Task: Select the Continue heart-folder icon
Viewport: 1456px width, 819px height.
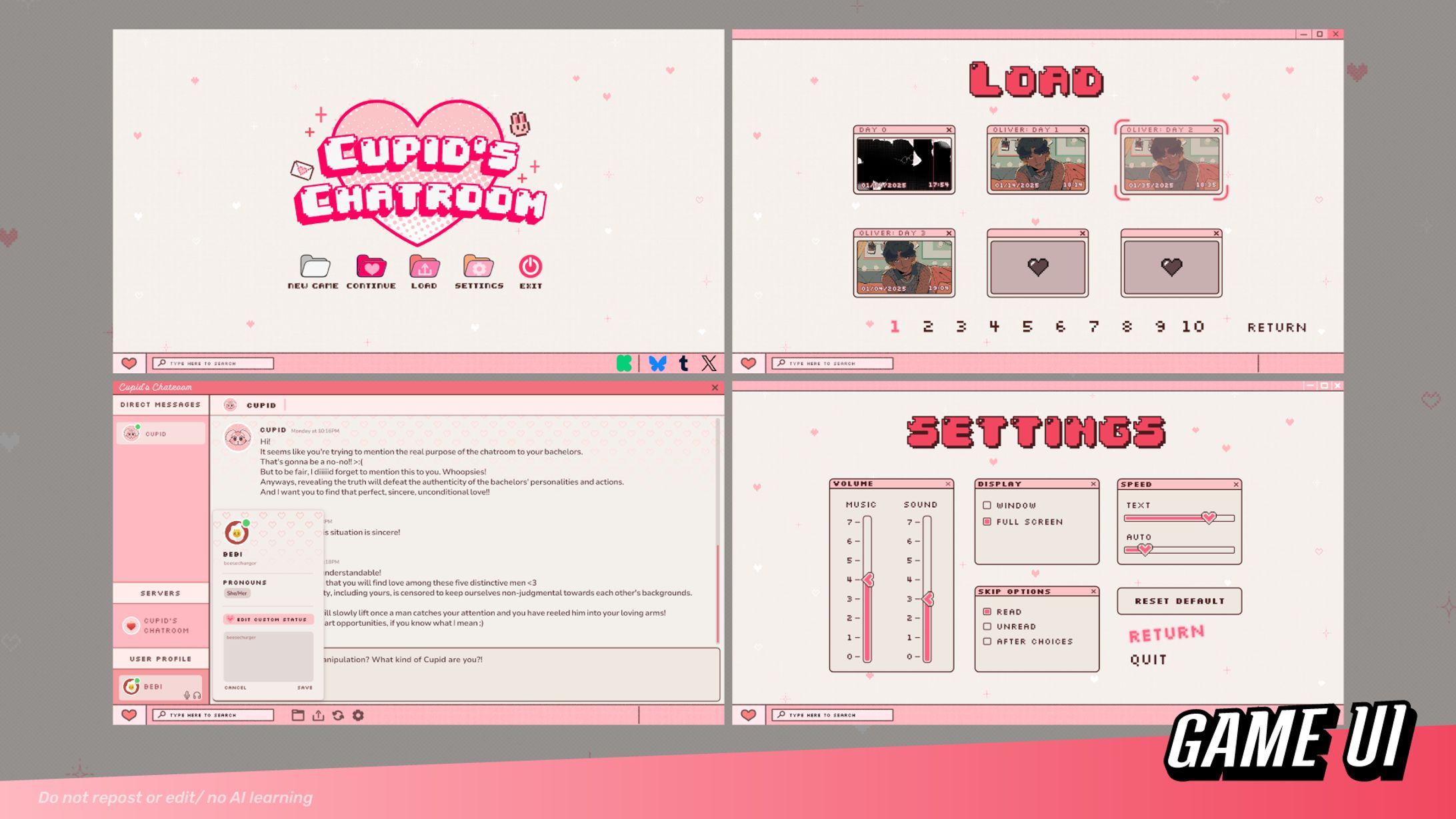Action: 371,266
